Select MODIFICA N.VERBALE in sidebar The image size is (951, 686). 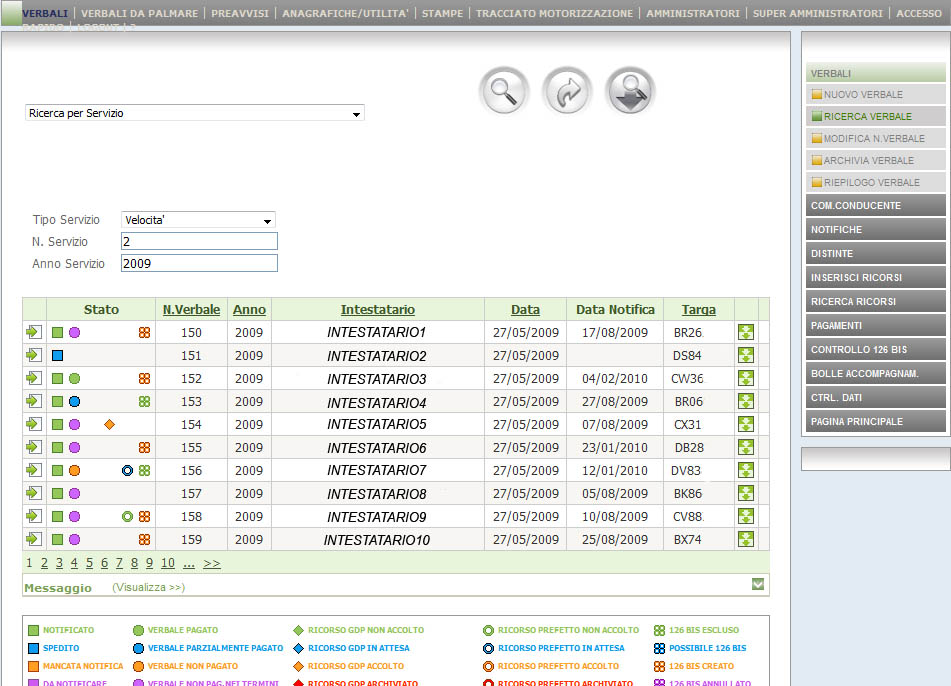[876, 138]
